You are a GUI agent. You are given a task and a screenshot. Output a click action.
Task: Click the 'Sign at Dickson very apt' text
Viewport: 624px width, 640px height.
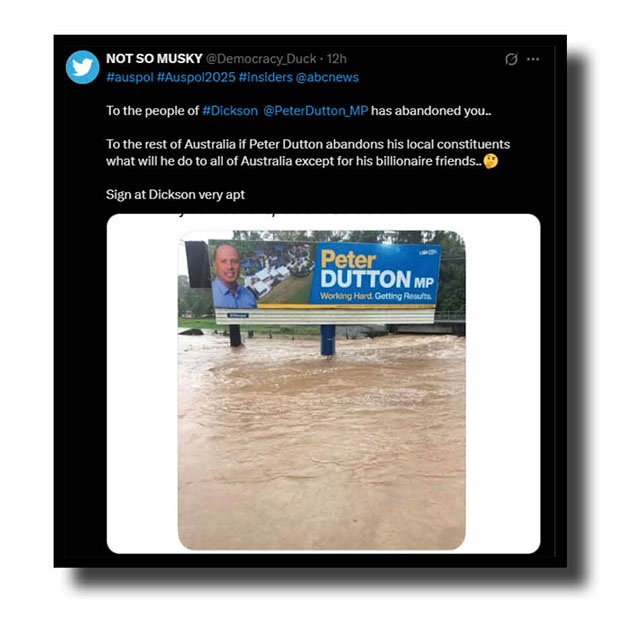pyautogui.click(x=175, y=195)
